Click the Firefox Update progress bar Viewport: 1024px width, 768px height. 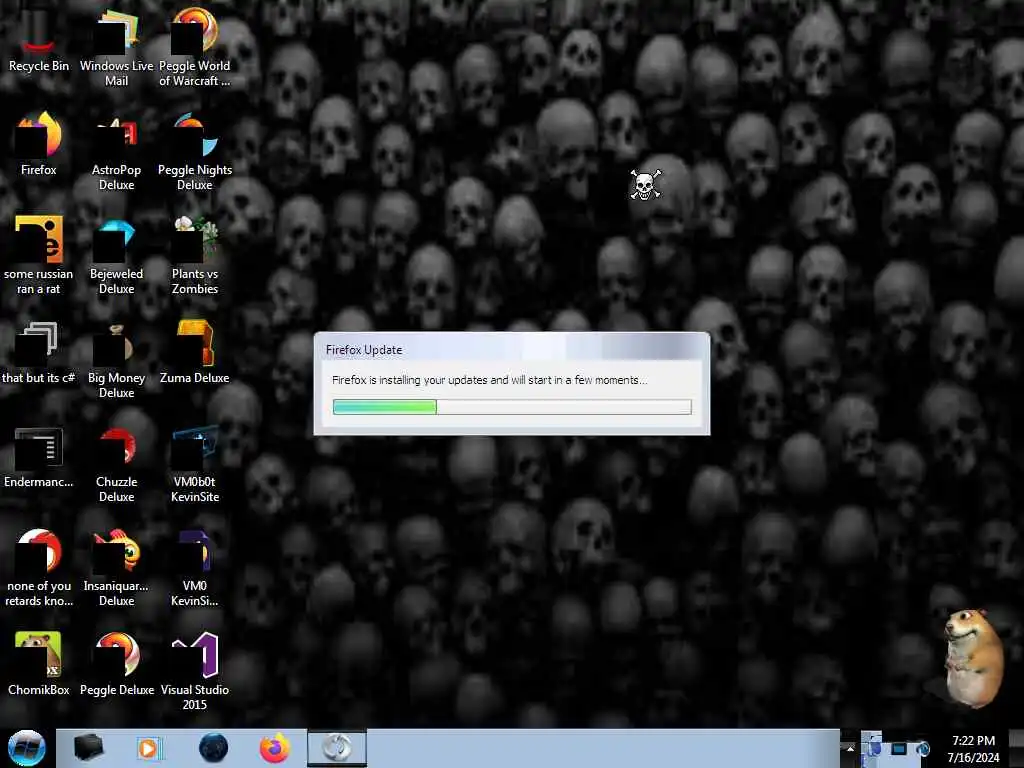[x=512, y=407]
